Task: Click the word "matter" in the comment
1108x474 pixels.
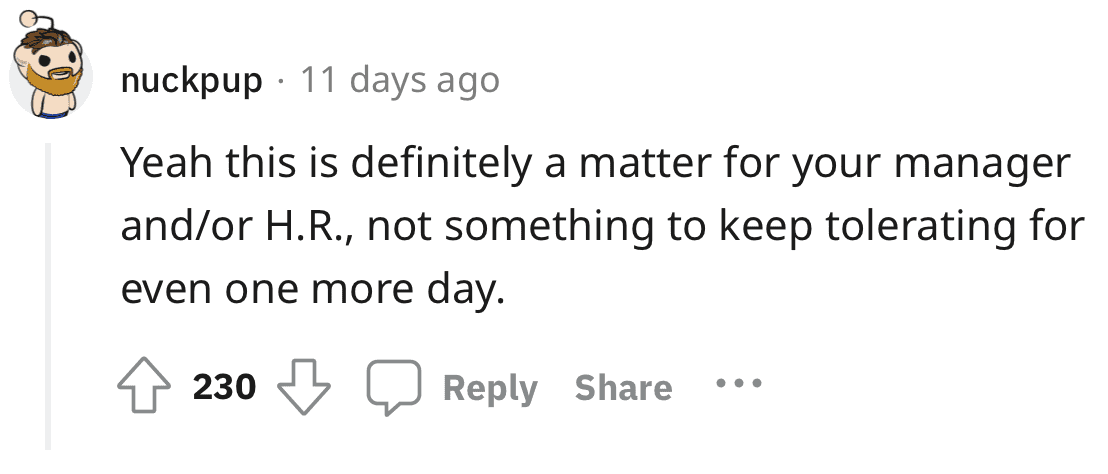Action: pos(640,165)
